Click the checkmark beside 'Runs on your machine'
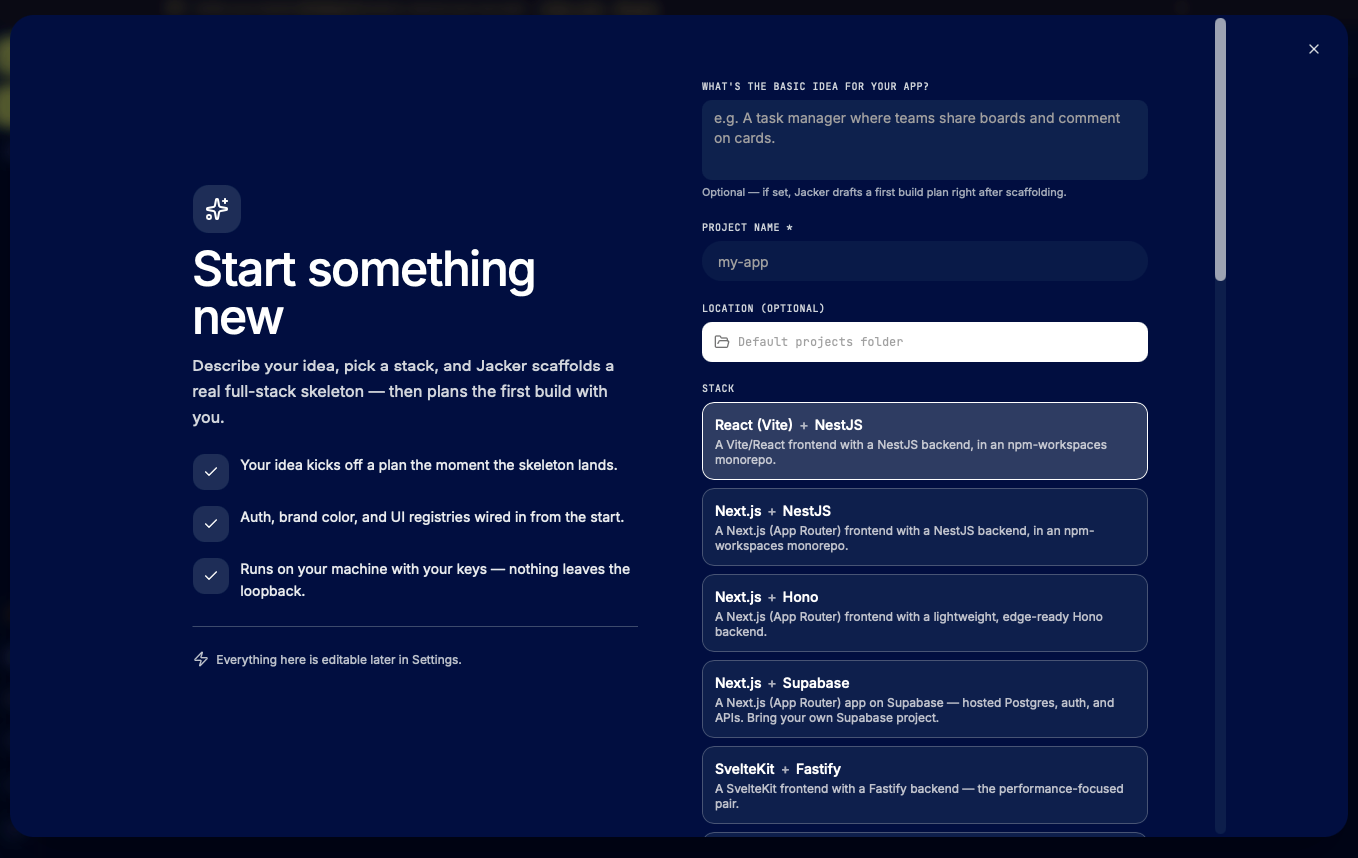Viewport: 1358px width, 858px height. pos(211,576)
